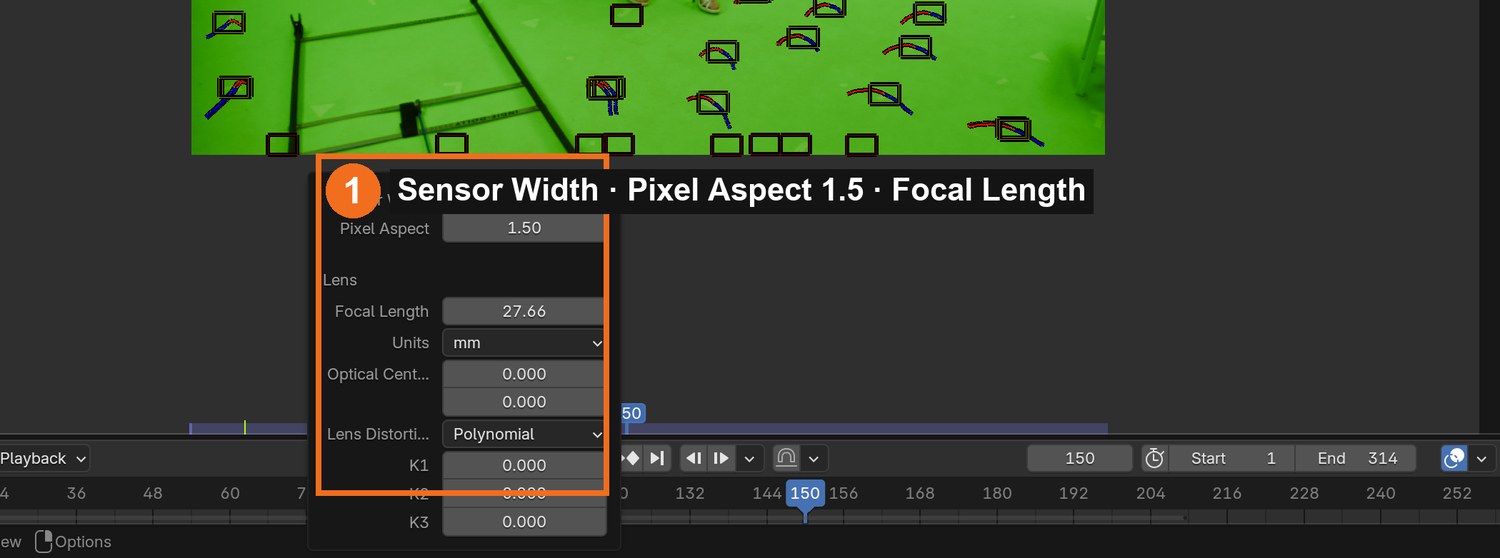This screenshot has width=1500, height=558.
Task: Click the blue playhead at frame 150
Action: [804, 493]
